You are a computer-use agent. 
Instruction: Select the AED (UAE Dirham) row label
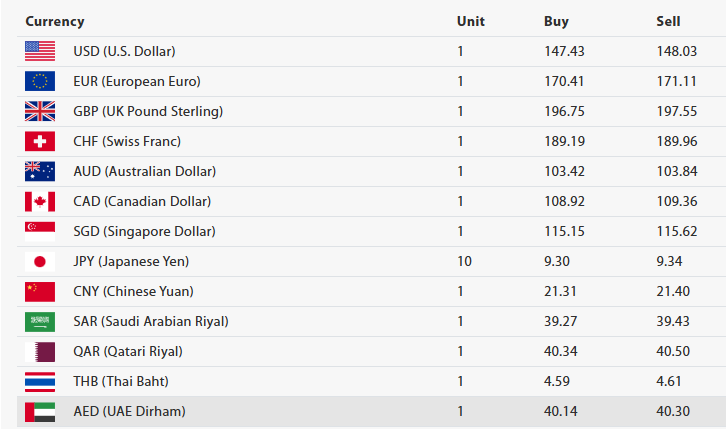click(x=129, y=411)
